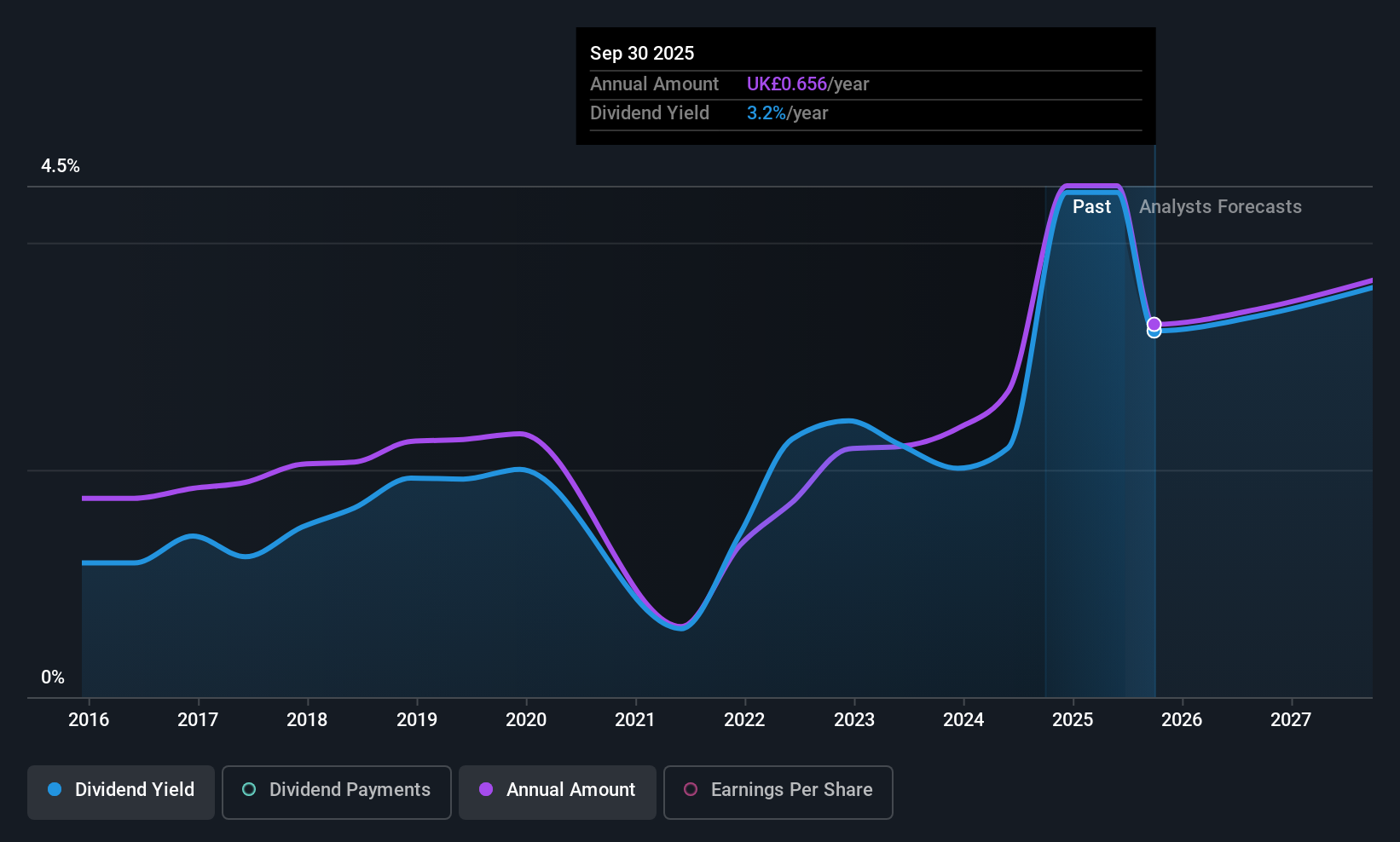Click the Analysts Forecasts label
This screenshot has width=1400, height=842.
1220,207
